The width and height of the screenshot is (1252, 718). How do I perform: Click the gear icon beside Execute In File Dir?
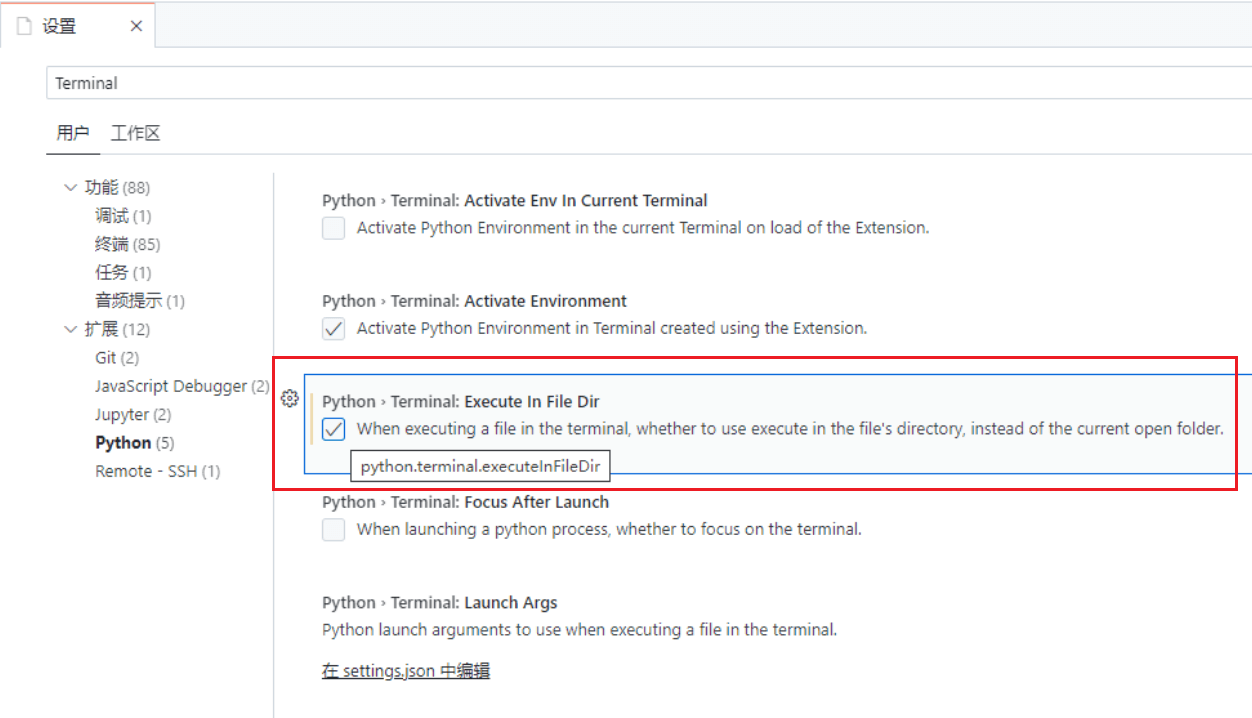pos(290,399)
